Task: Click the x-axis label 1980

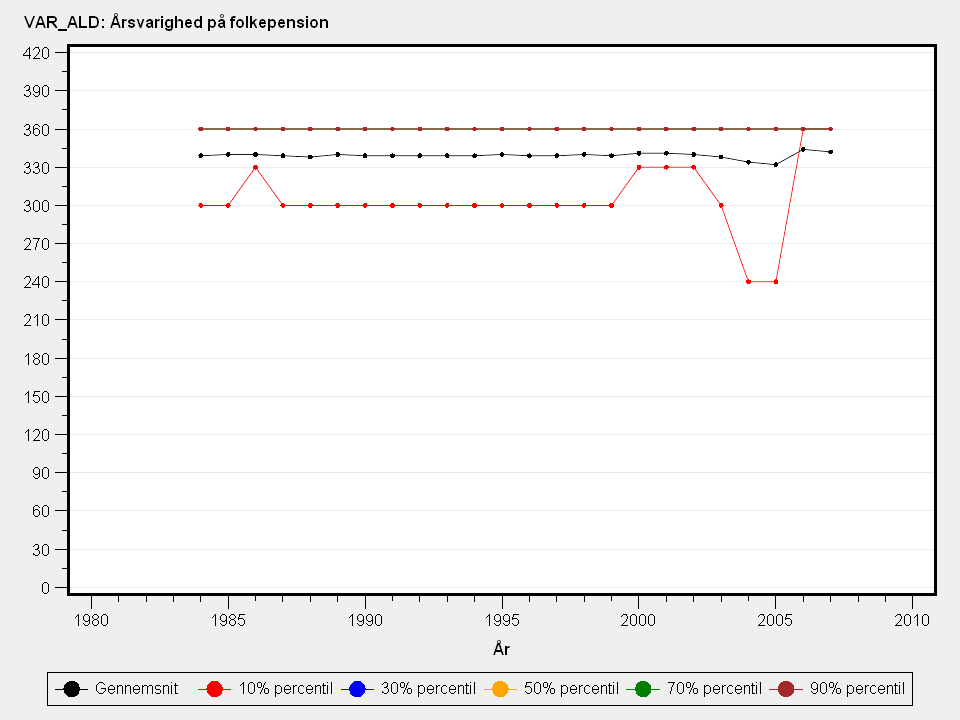Action: (91, 620)
